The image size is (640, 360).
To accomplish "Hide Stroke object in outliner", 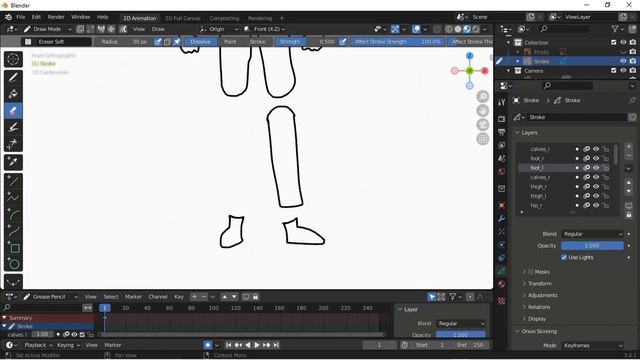I will coord(623,61).
